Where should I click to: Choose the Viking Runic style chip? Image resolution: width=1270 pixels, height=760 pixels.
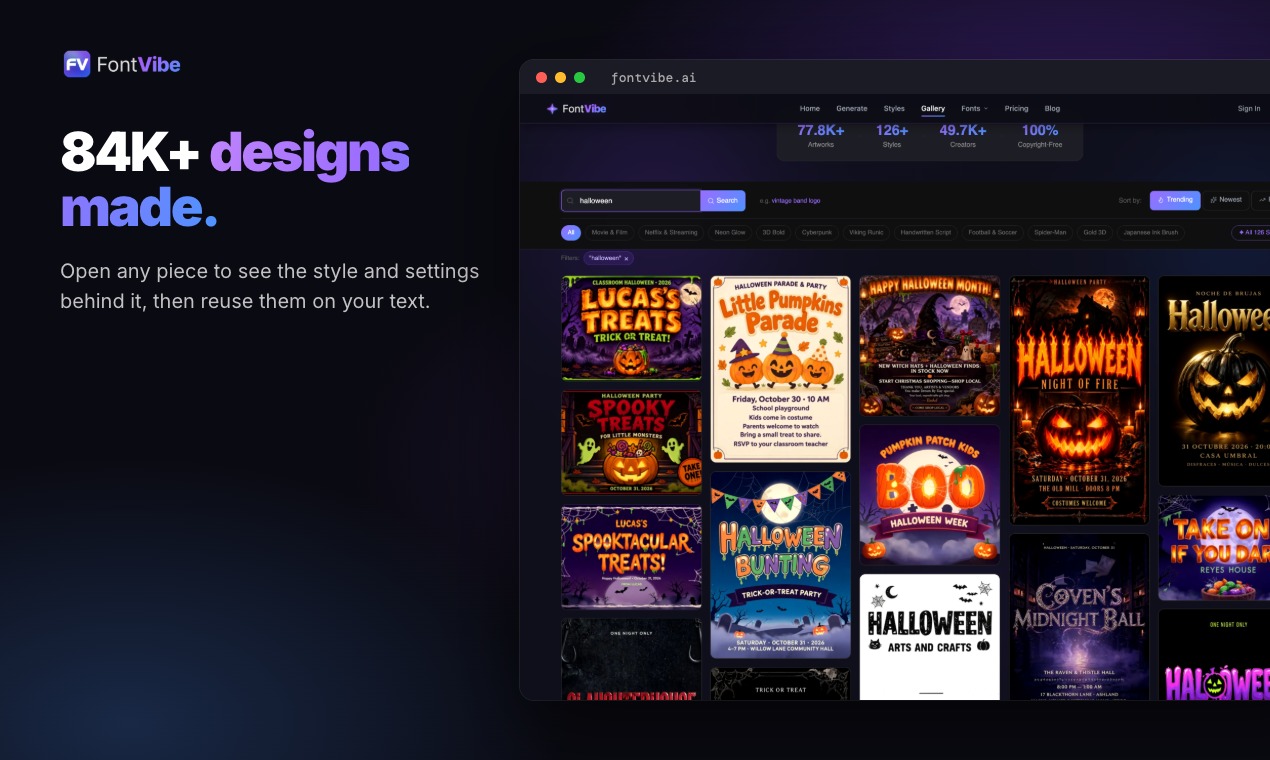pos(866,233)
